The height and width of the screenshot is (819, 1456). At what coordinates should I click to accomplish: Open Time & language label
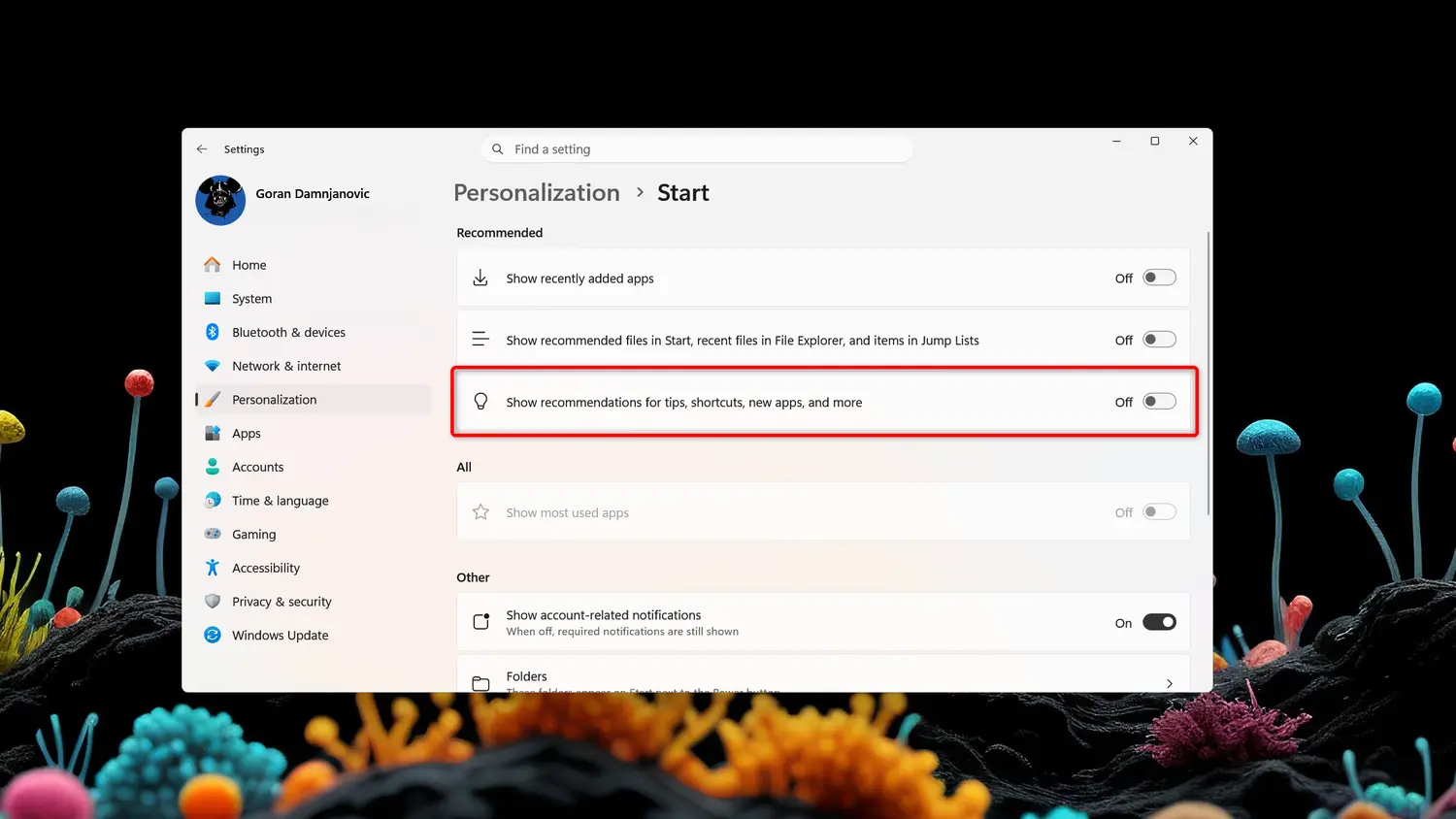click(281, 501)
